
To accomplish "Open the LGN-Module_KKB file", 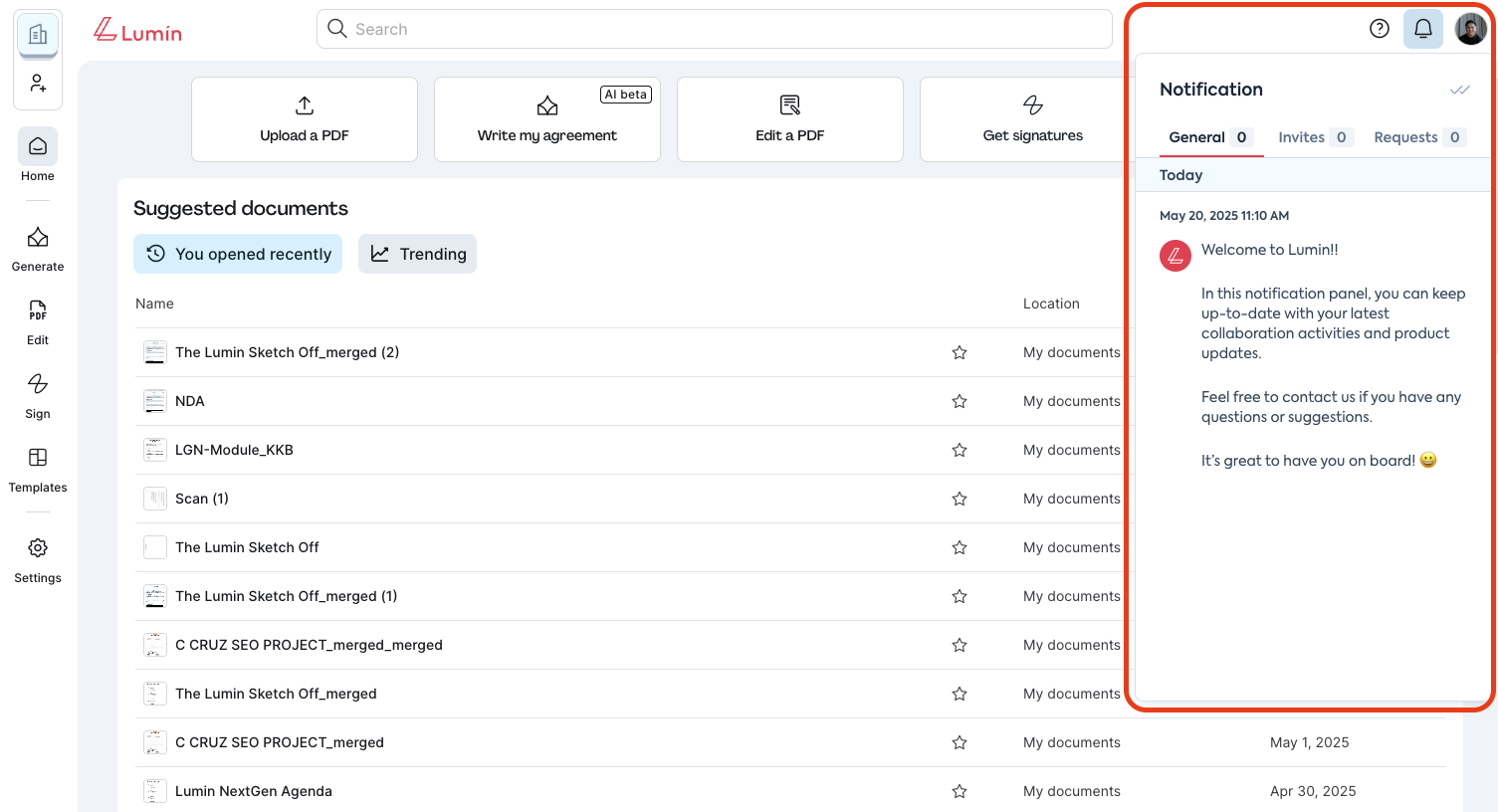I will coord(234,450).
